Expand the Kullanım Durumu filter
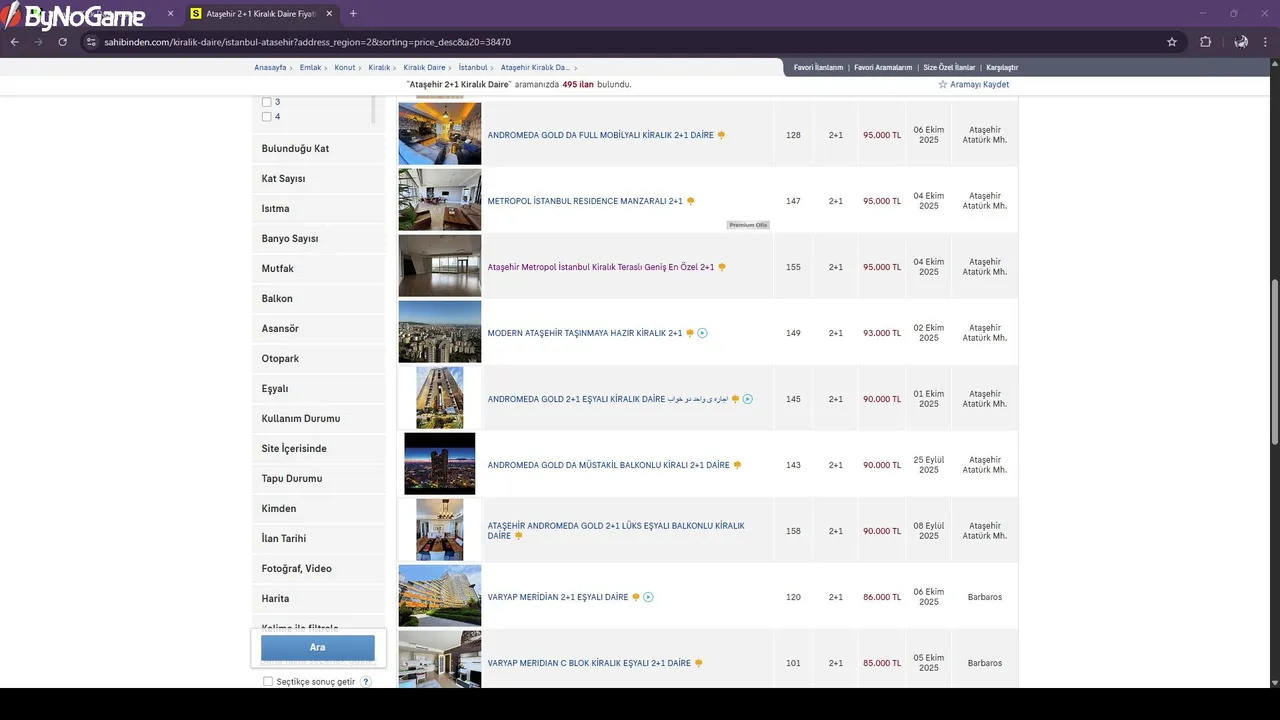 pos(318,419)
